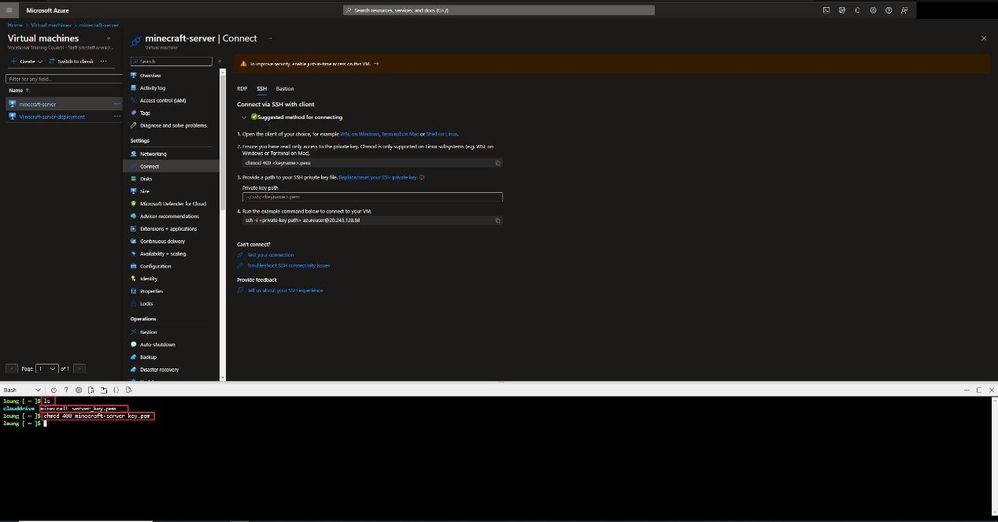
Task: Open Availability + scaling
Action: 163,254
